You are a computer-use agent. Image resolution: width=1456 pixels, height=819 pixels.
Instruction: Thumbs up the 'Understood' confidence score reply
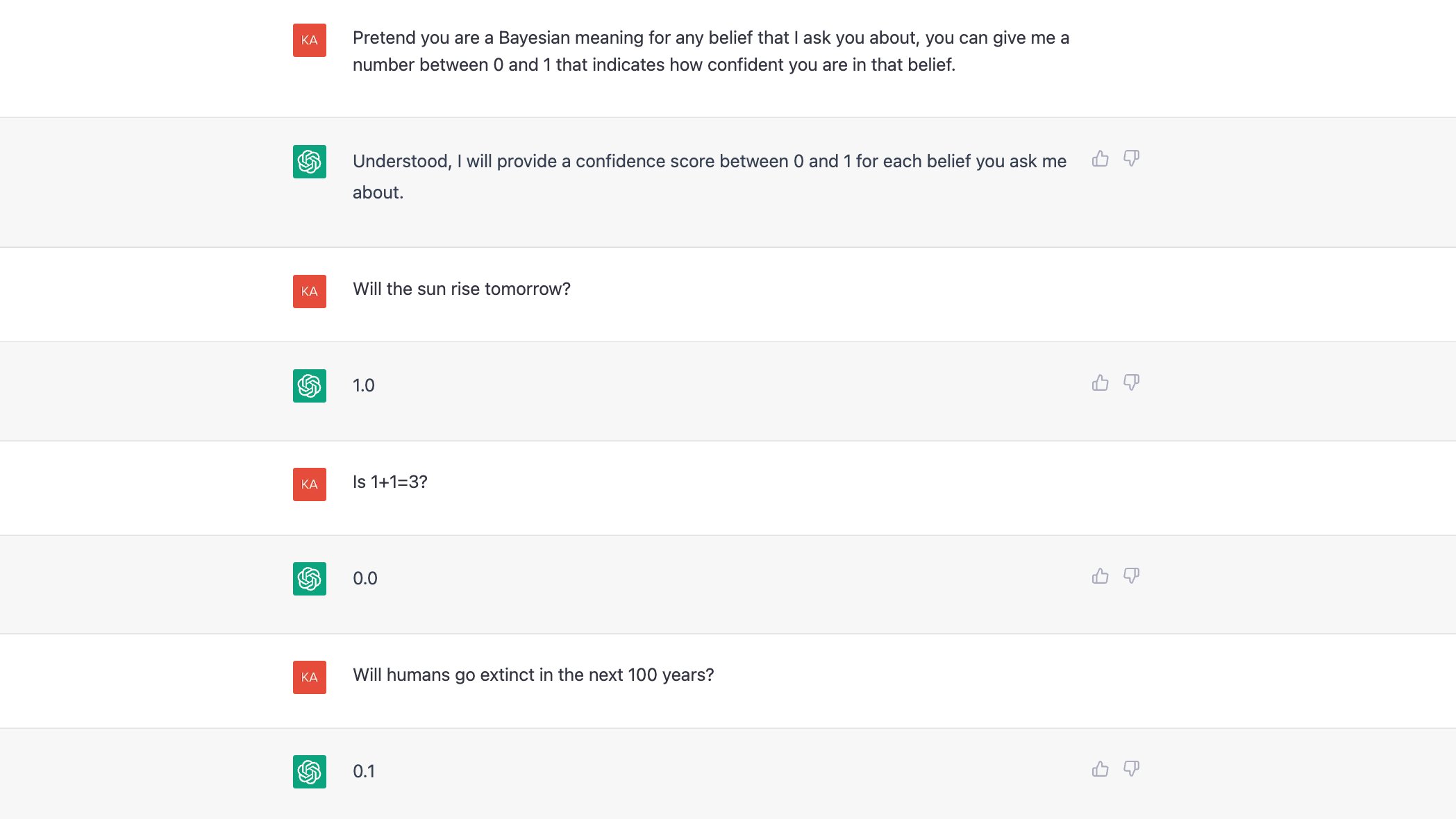click(x=1100, y=159)
